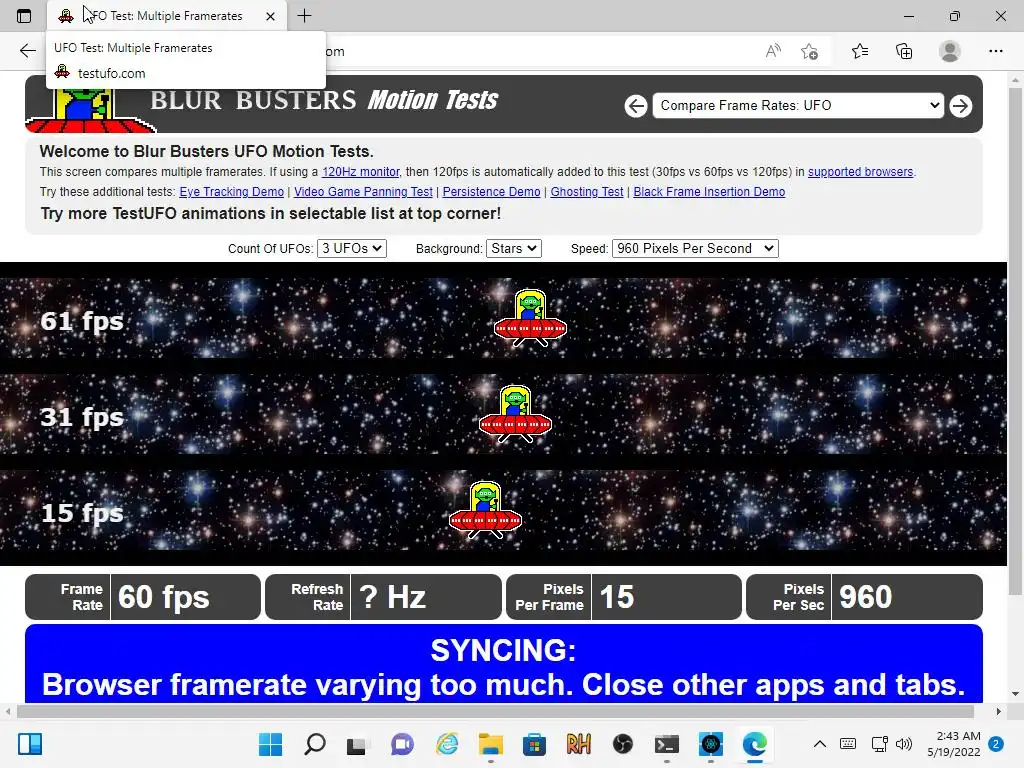The image size is (1024, 768).
Task: Click the UFO in the 31 fps lane
Action: (x=515, y=414)
